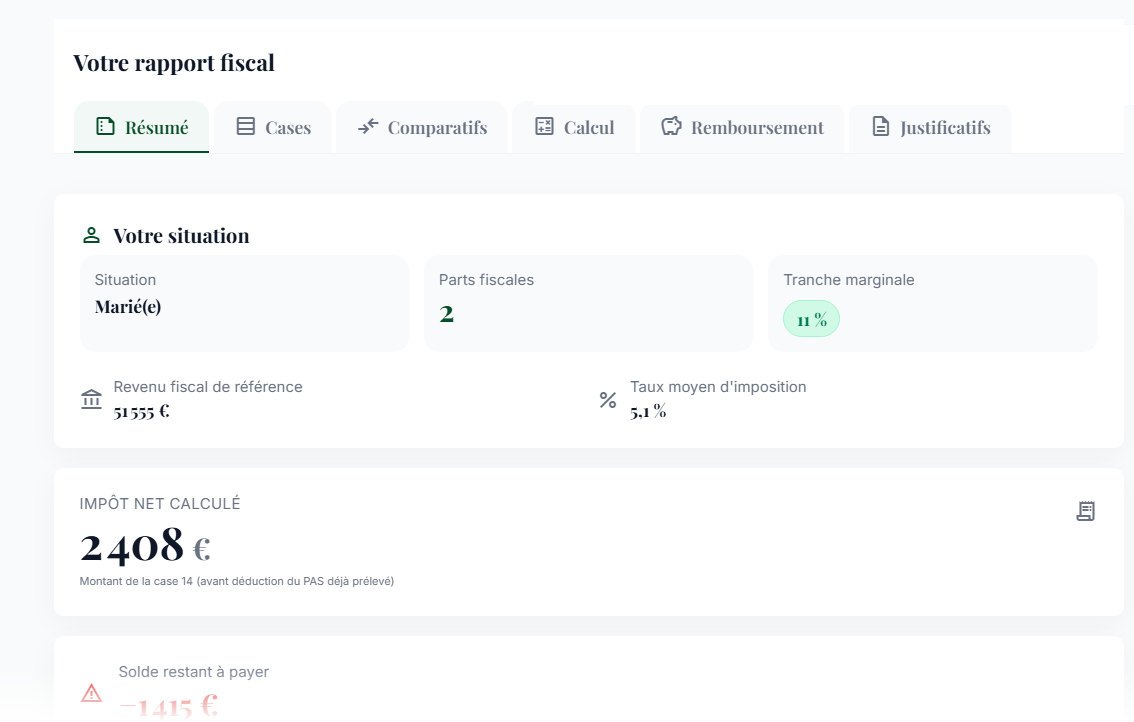Click the Situation Marié(e) card
The width and height of the screenshot is (1134, 722).
(244, 303)
